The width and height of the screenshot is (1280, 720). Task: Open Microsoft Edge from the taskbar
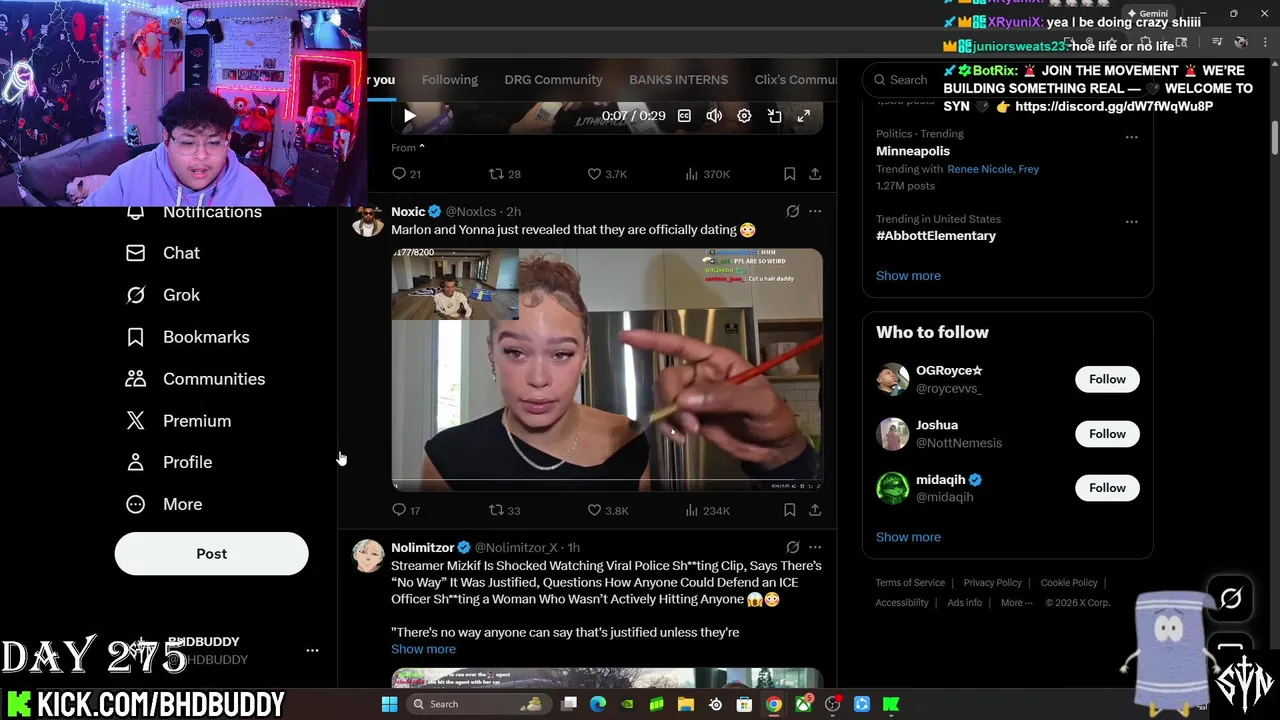(598, 704)
